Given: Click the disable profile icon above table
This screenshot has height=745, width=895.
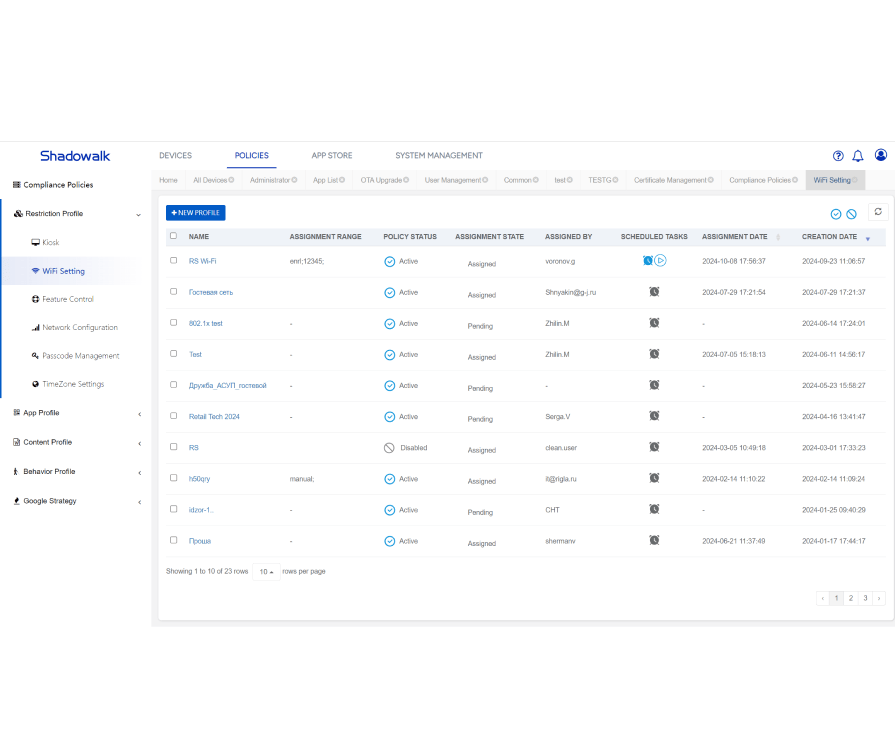Looking at the screenshot, I should [x=851, y=214].
